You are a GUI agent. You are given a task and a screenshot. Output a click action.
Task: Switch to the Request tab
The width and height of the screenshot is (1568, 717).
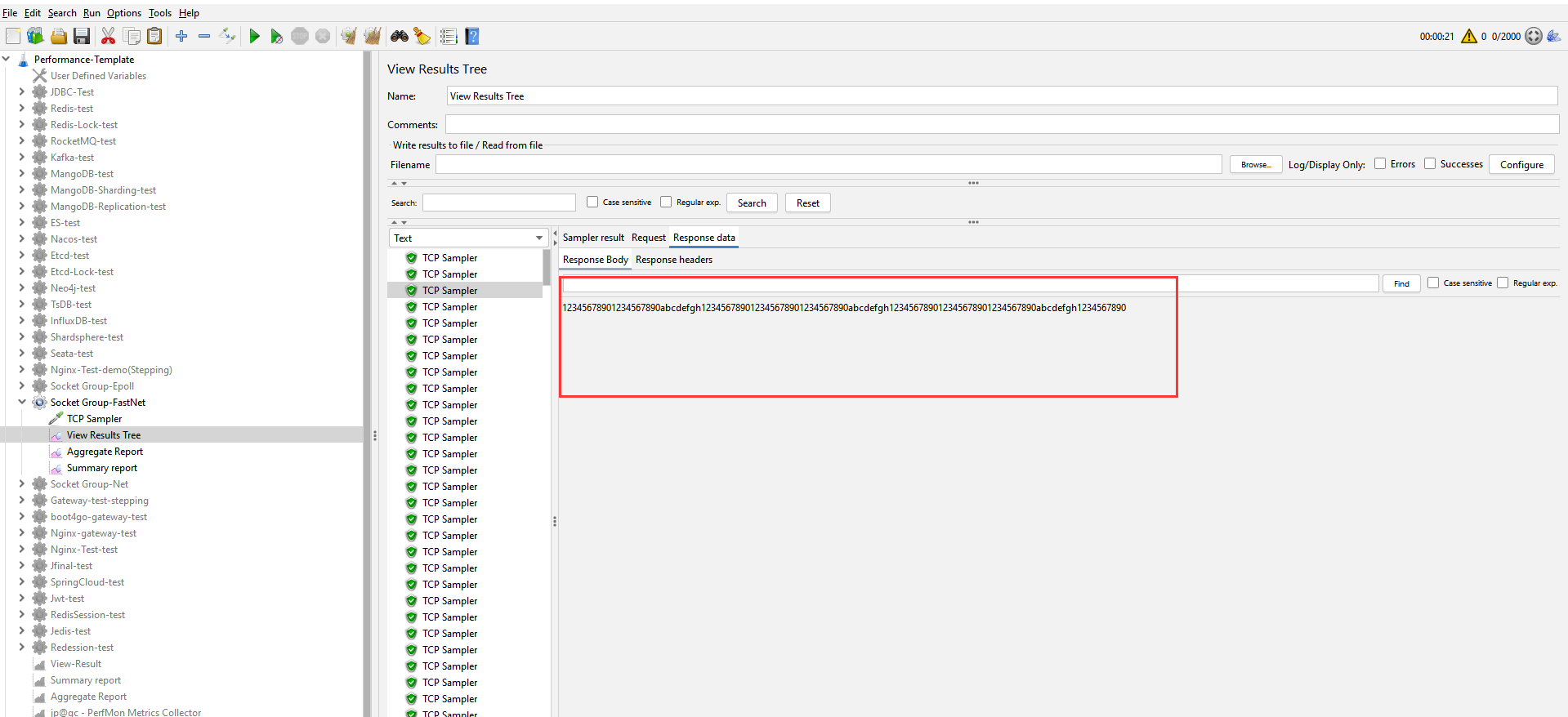tap(649, 238)
